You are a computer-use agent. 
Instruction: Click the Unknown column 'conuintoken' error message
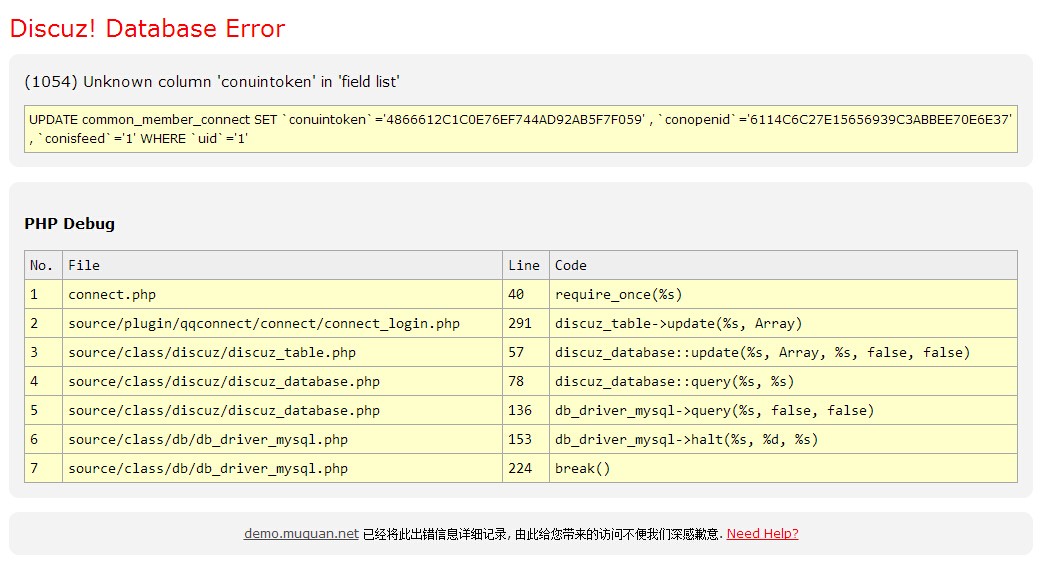(211, 82)
